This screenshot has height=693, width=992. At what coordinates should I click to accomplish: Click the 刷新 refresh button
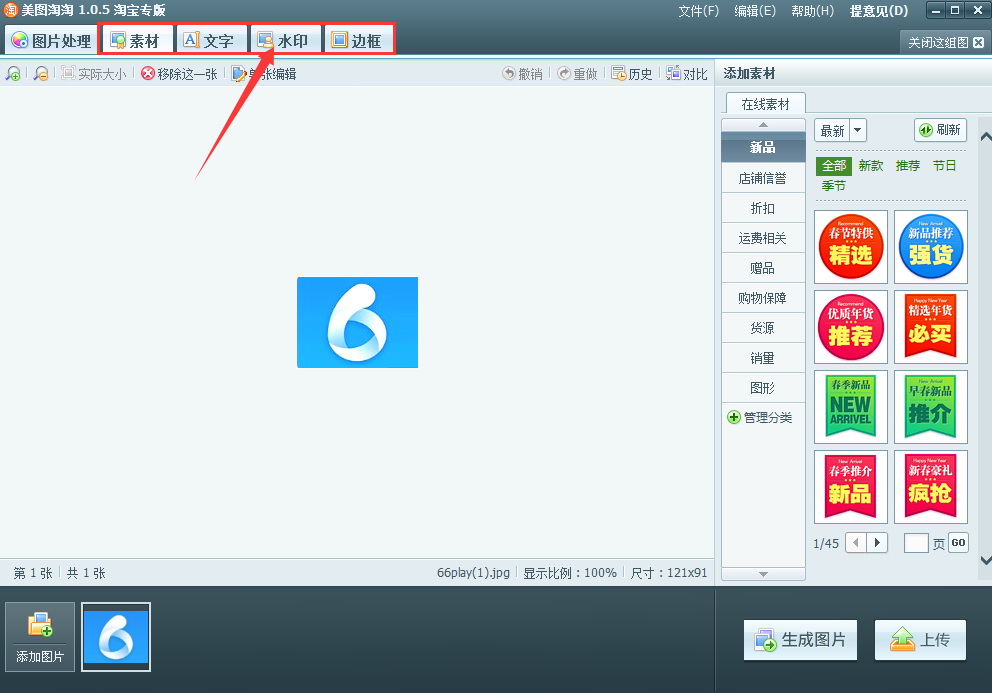[940, 130]
